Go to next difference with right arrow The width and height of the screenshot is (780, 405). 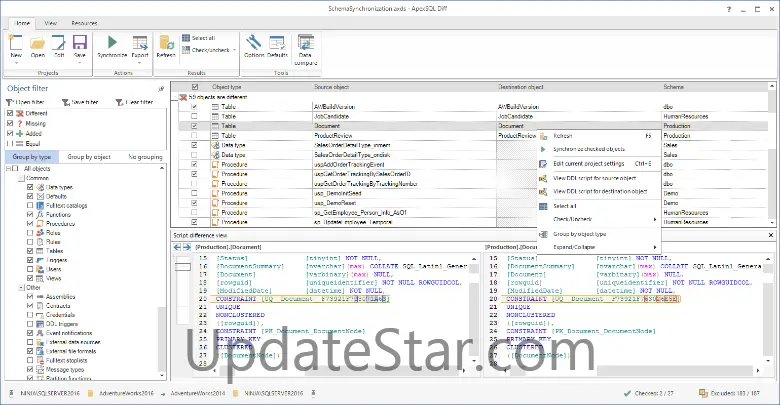click(x=187, y=247)
